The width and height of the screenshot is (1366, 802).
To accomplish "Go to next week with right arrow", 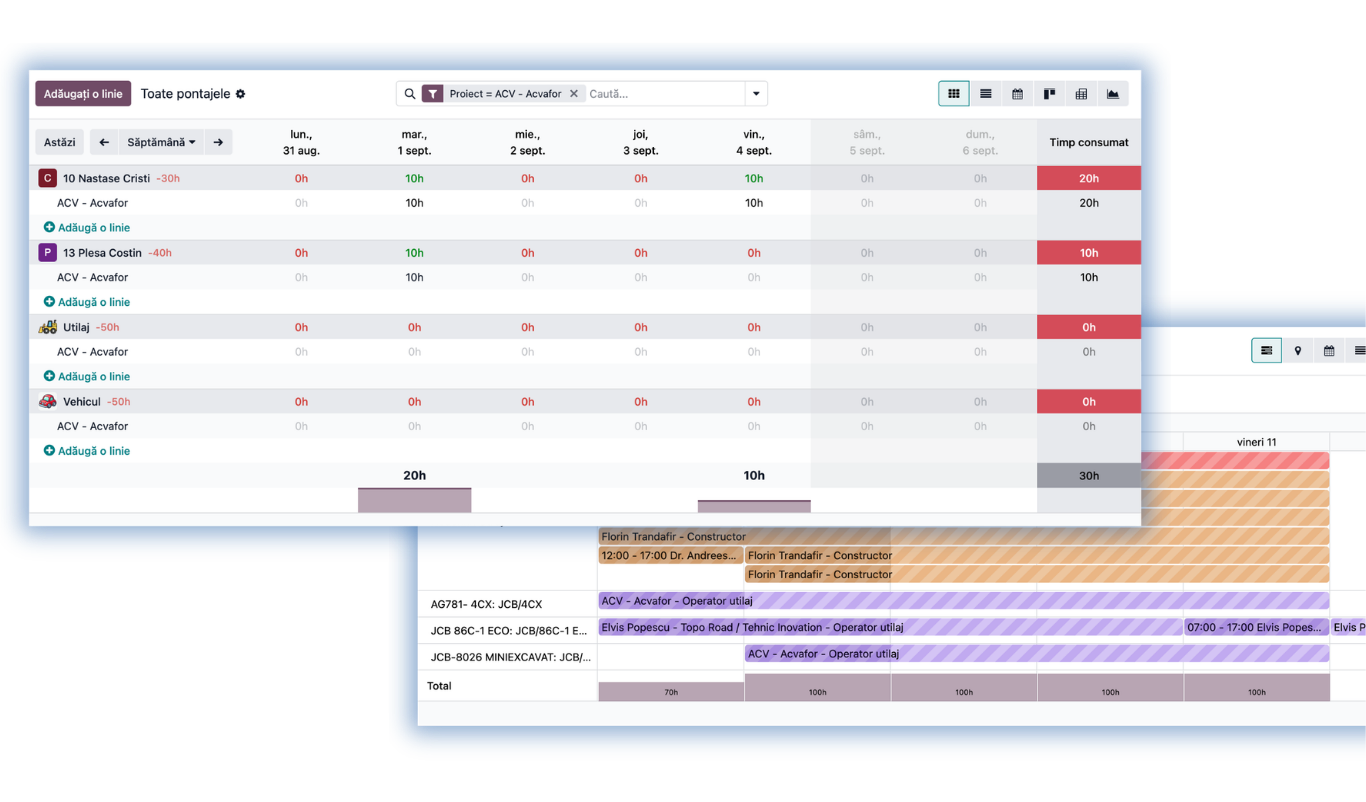I will (x=218, y=142).
